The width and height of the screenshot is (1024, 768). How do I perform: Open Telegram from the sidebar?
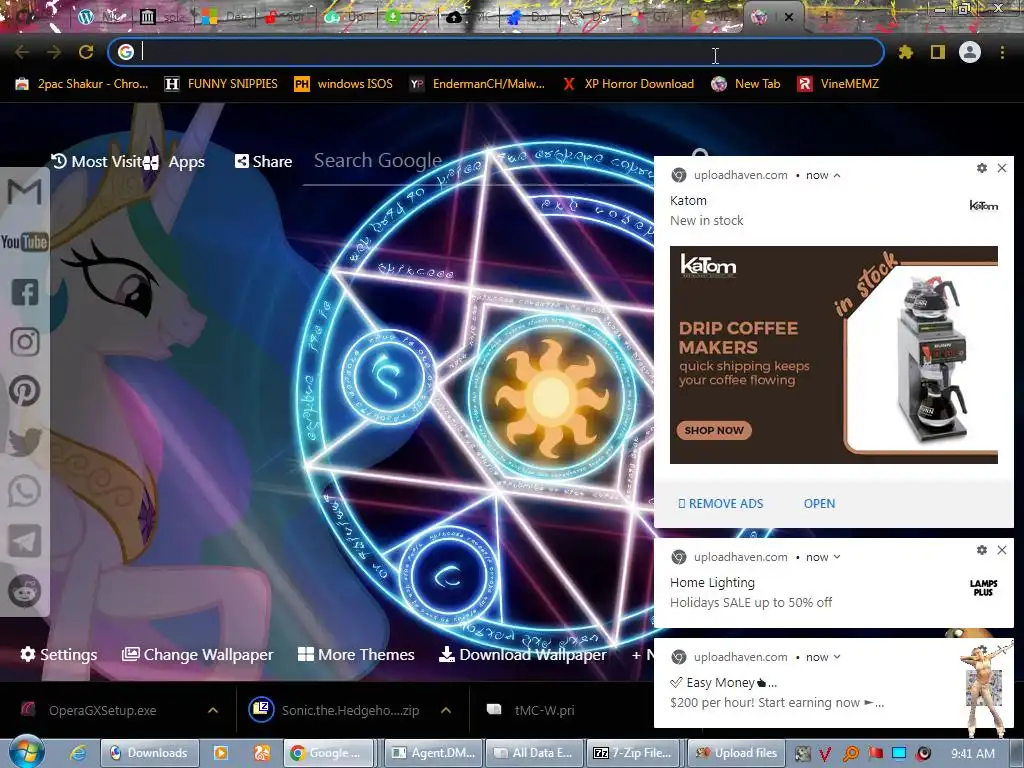click(x=25, y=541)
